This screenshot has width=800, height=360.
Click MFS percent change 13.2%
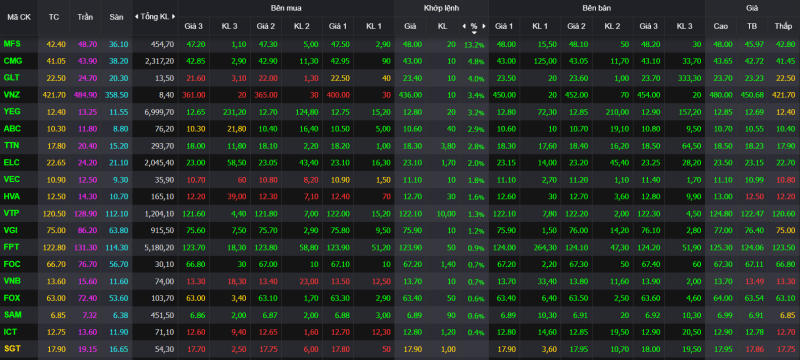tap(474, 45)
